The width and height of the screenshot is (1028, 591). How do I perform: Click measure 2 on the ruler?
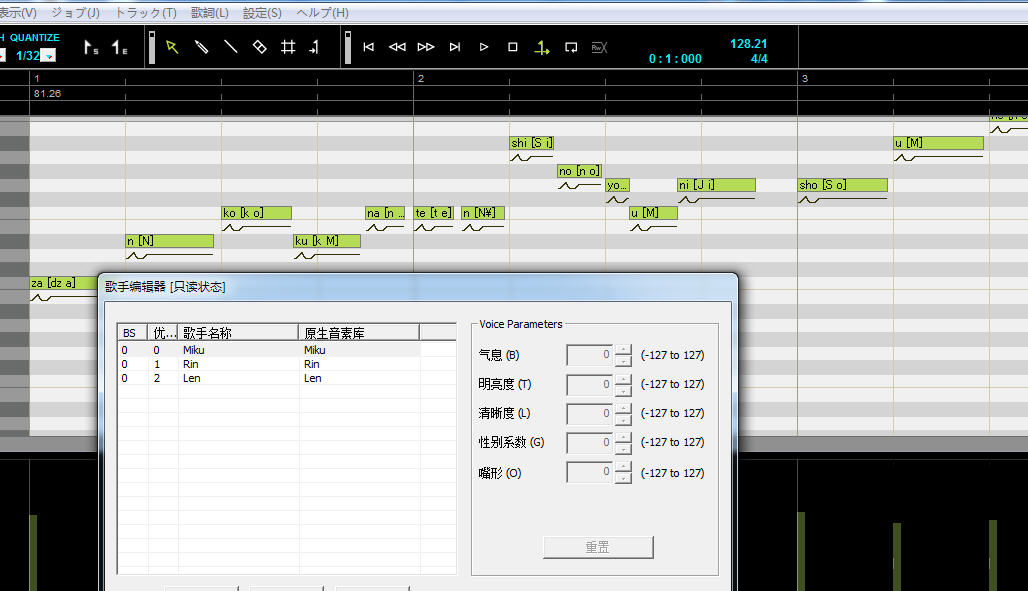tap(421, 78)
